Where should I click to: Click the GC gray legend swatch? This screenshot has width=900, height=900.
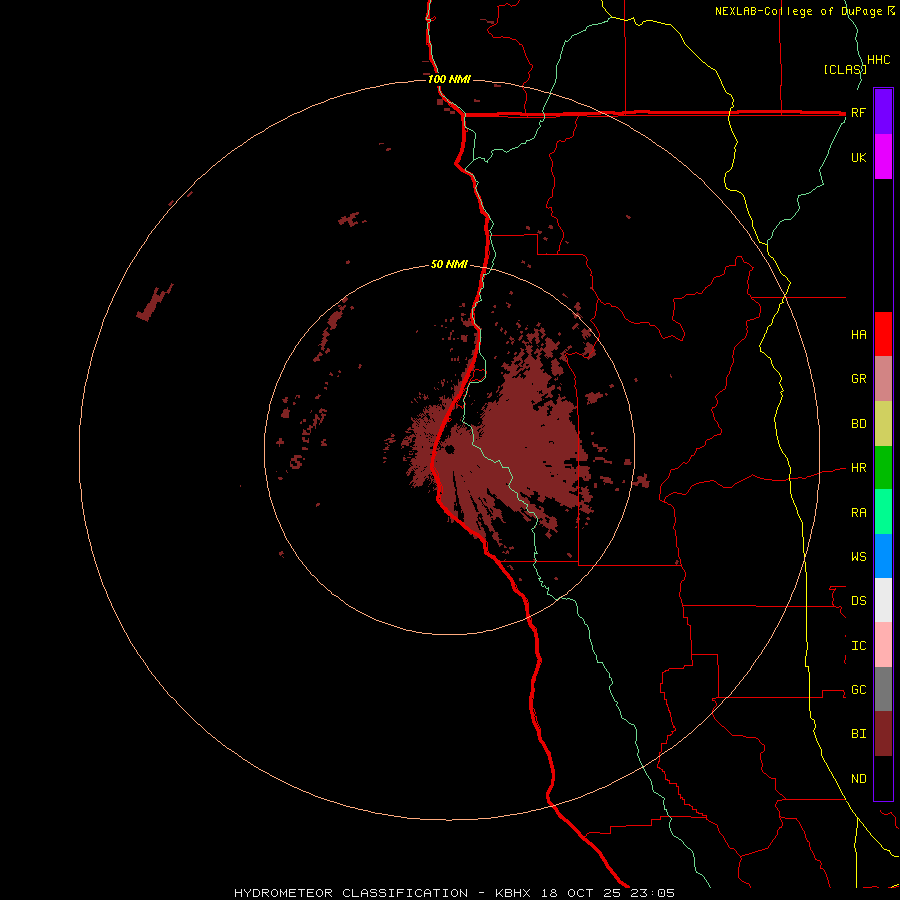[883, 689]
